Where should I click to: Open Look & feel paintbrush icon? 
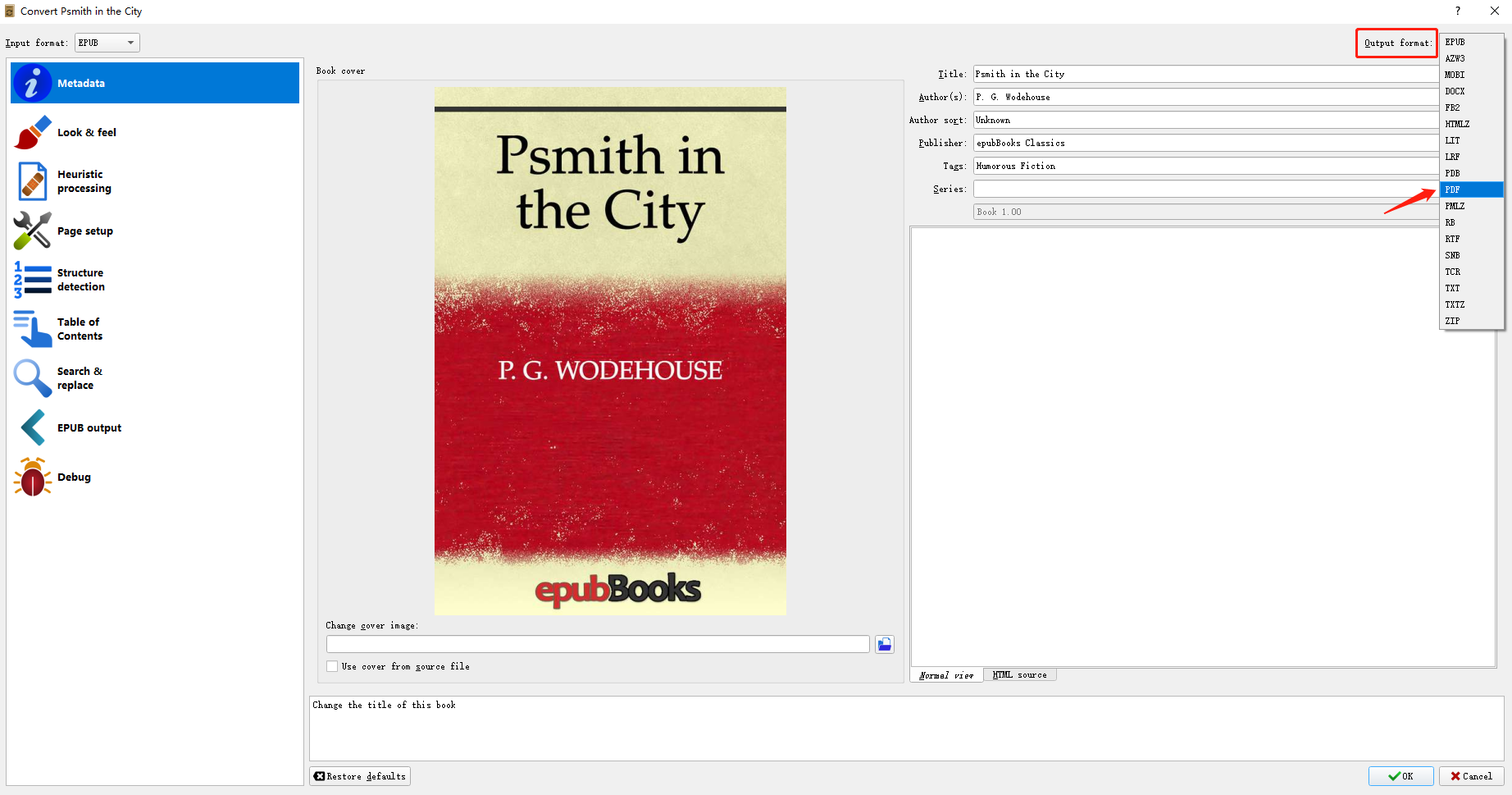tap(32, 132)
